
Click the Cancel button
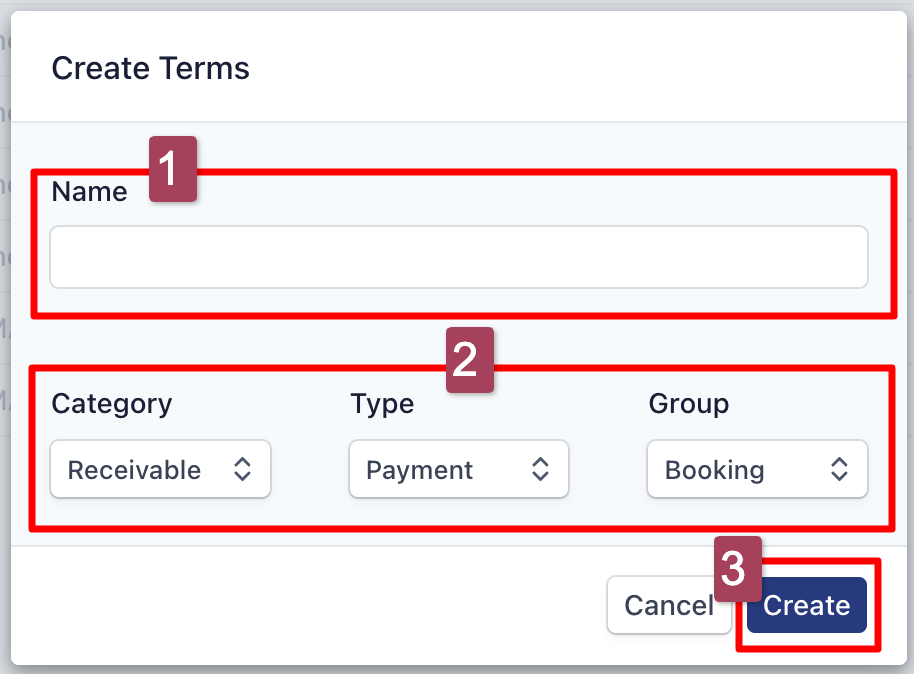tap(668, 605)
